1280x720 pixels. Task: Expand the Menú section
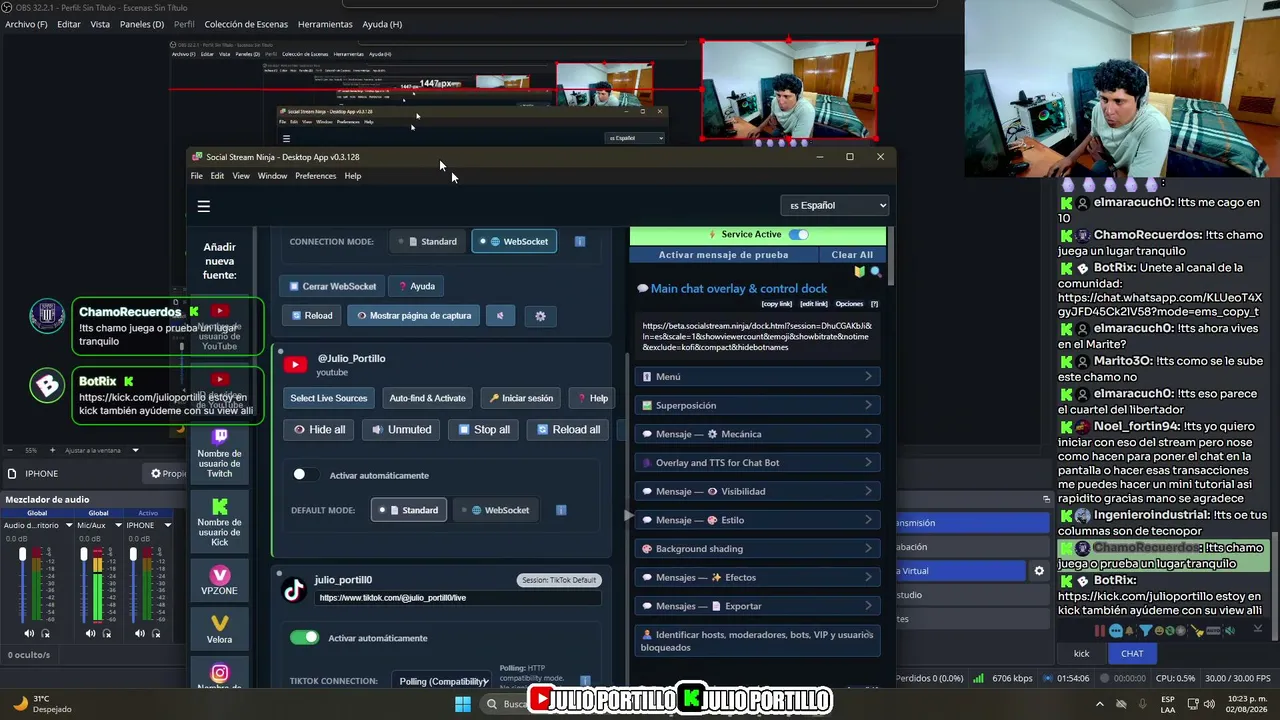pos(758,377)
